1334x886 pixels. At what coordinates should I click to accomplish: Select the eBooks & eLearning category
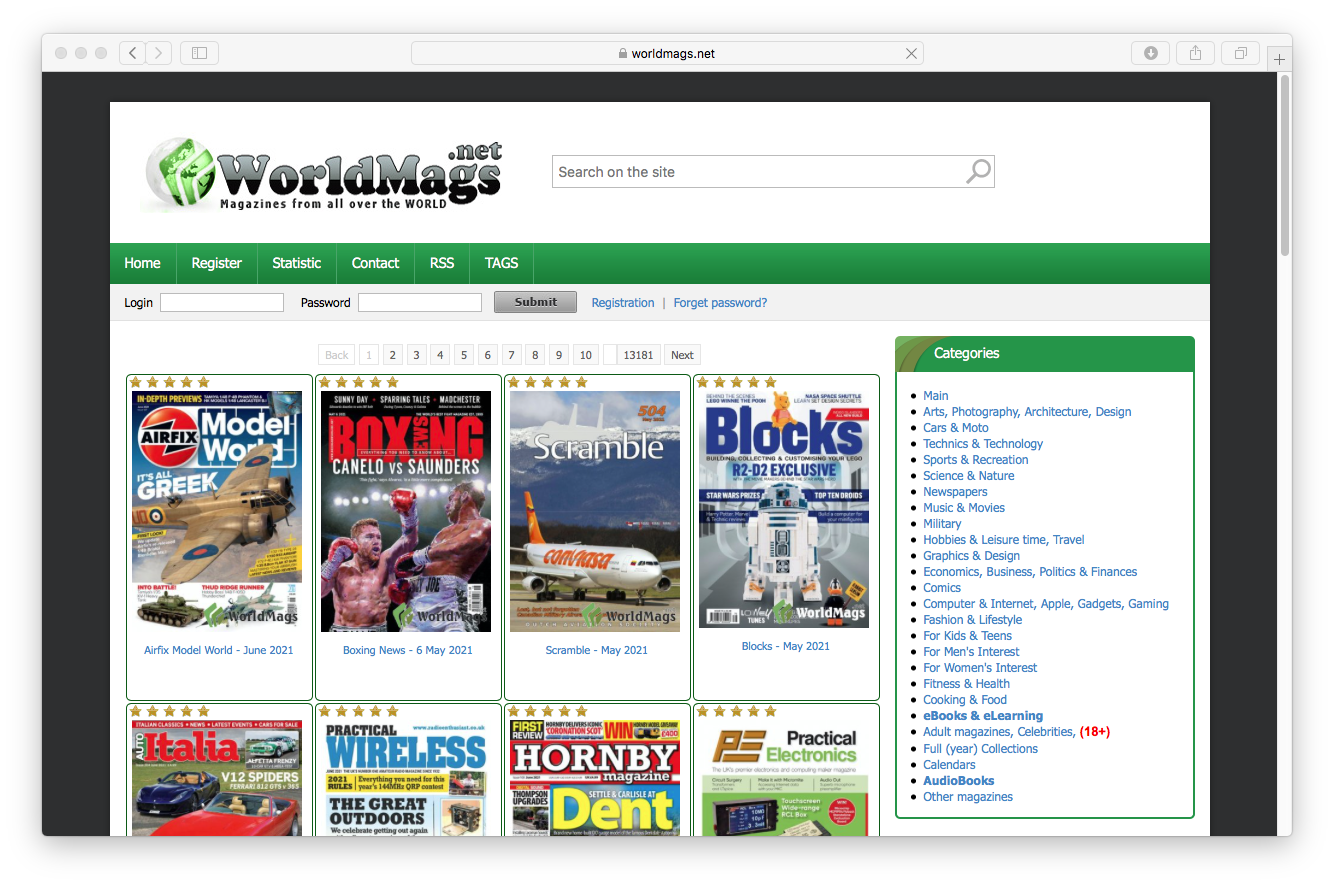coord(983,716)
